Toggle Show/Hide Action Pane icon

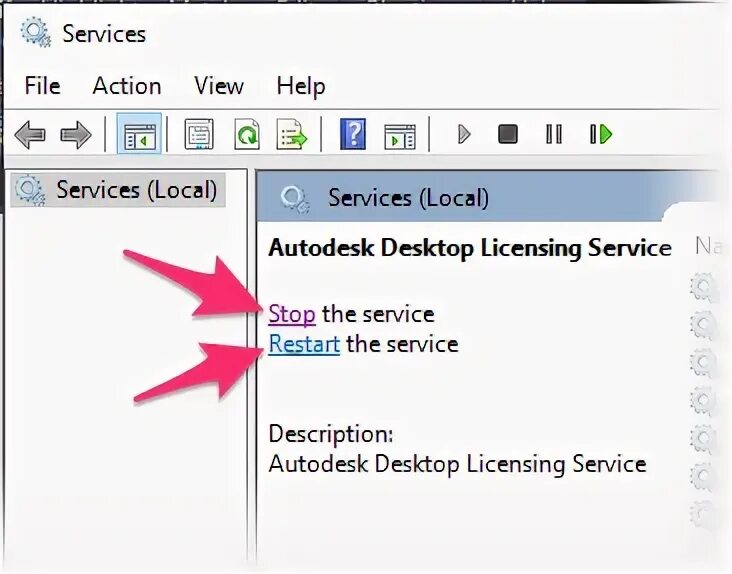point(400,136)
